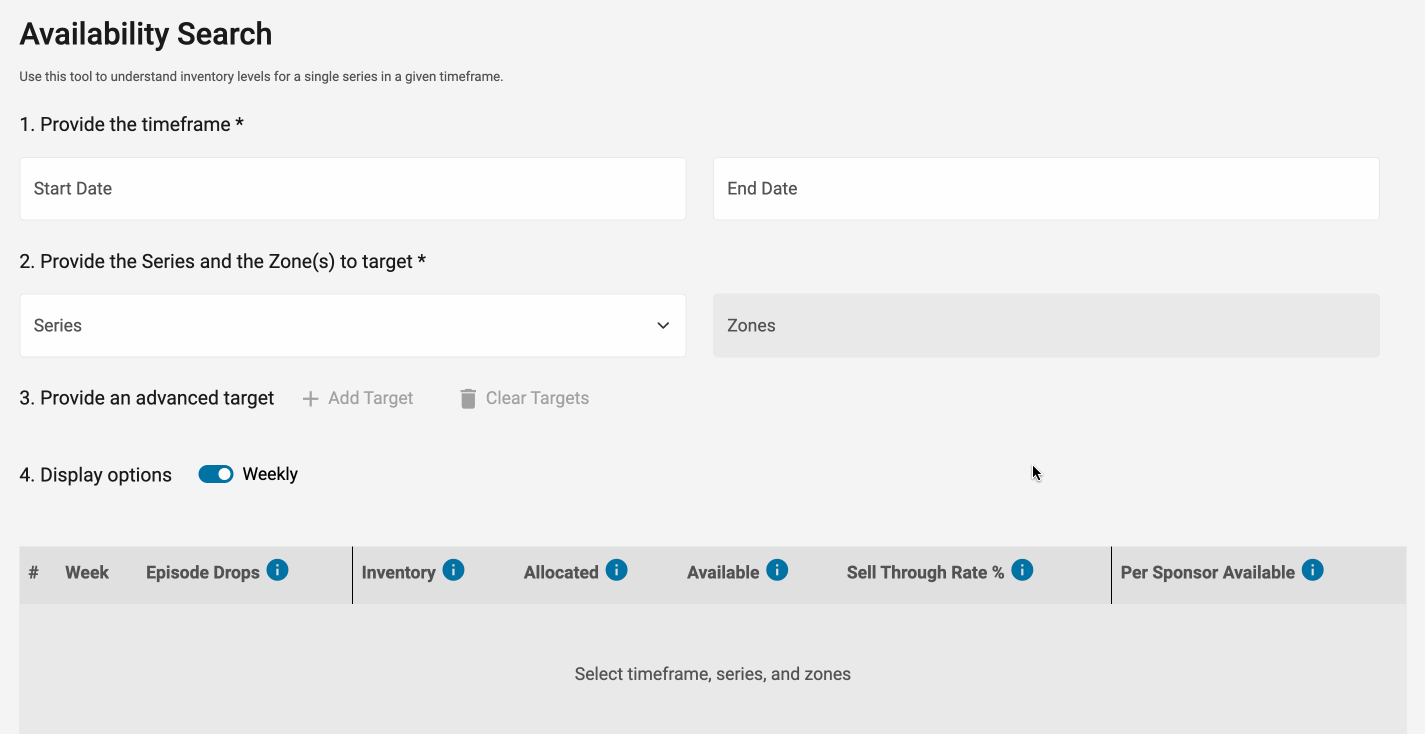The width and height of the screenshot is (1425, 734).
Task: Select the # column header
Action: (x=34, y=572)
